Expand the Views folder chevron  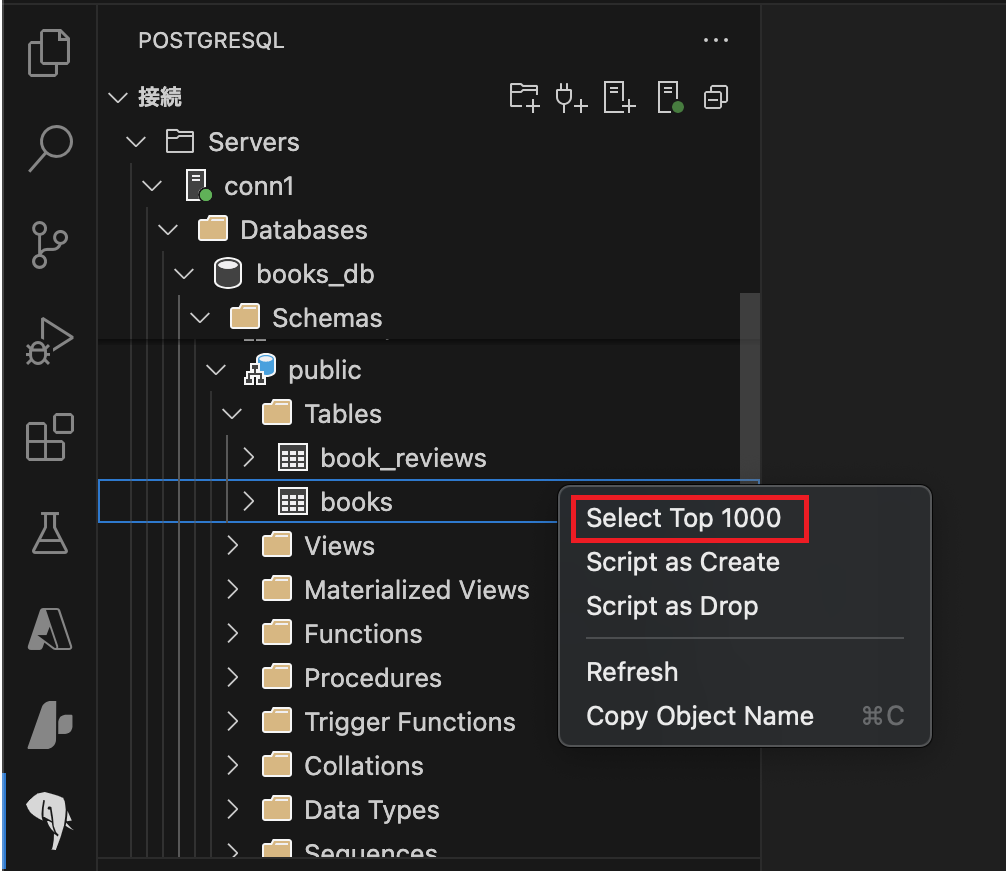233,546
